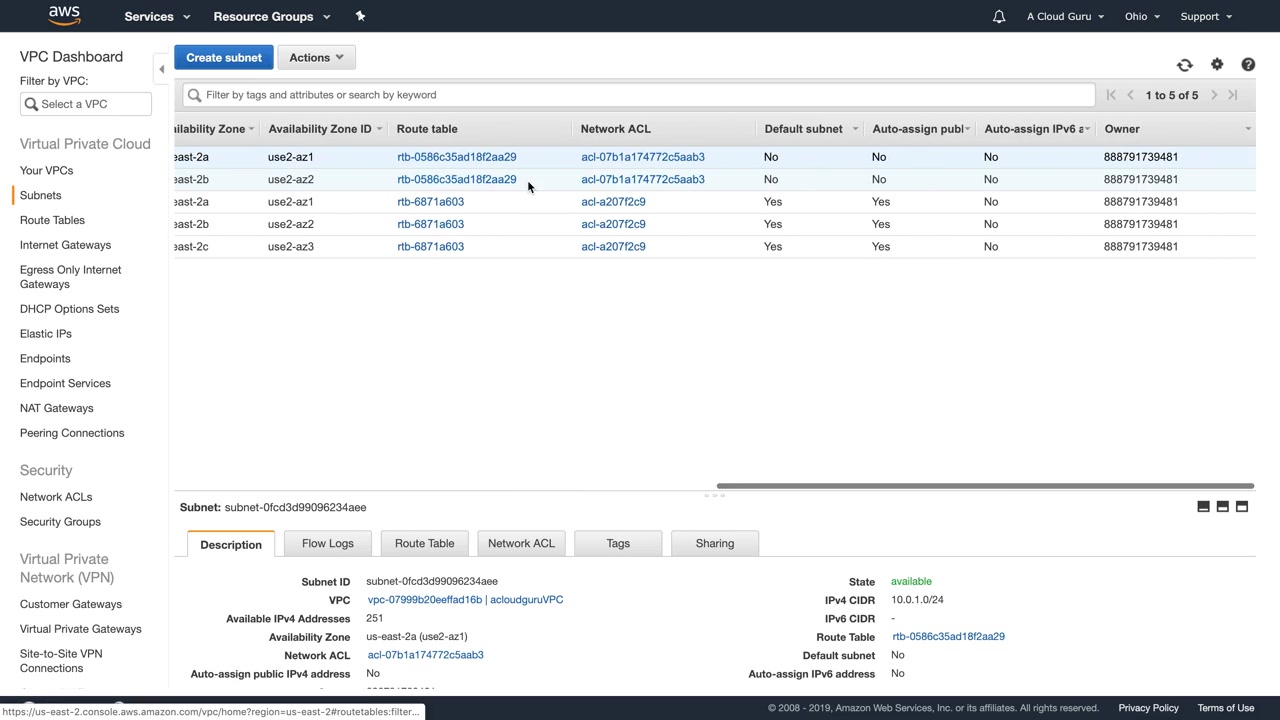
Task: Open the help question mark icon
Action: tap(1248, 65)
